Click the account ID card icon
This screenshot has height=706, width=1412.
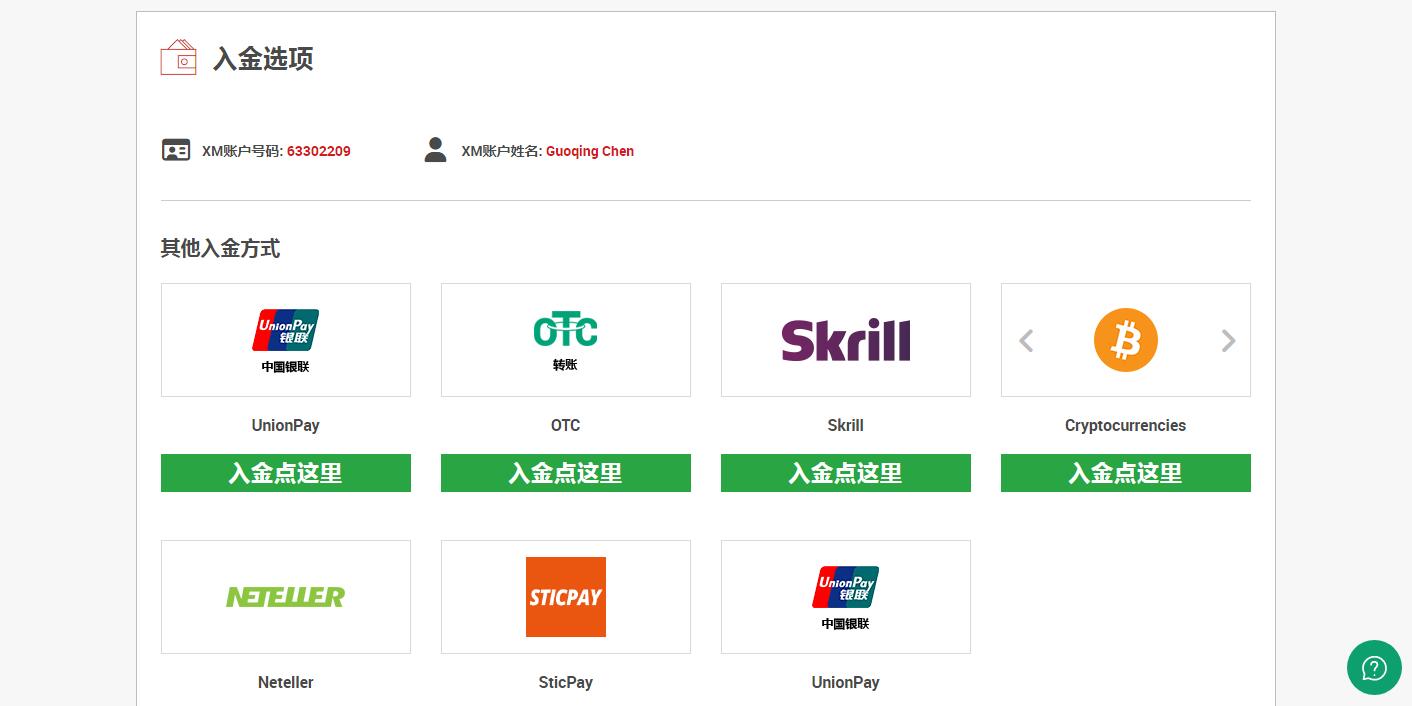click(176, 150)
